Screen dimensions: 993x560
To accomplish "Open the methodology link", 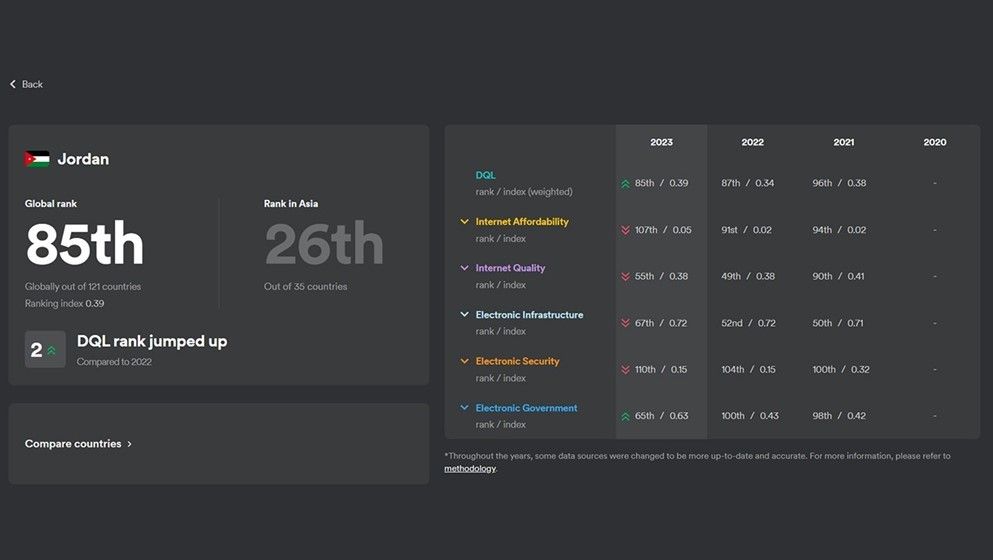I will point(470,469).
